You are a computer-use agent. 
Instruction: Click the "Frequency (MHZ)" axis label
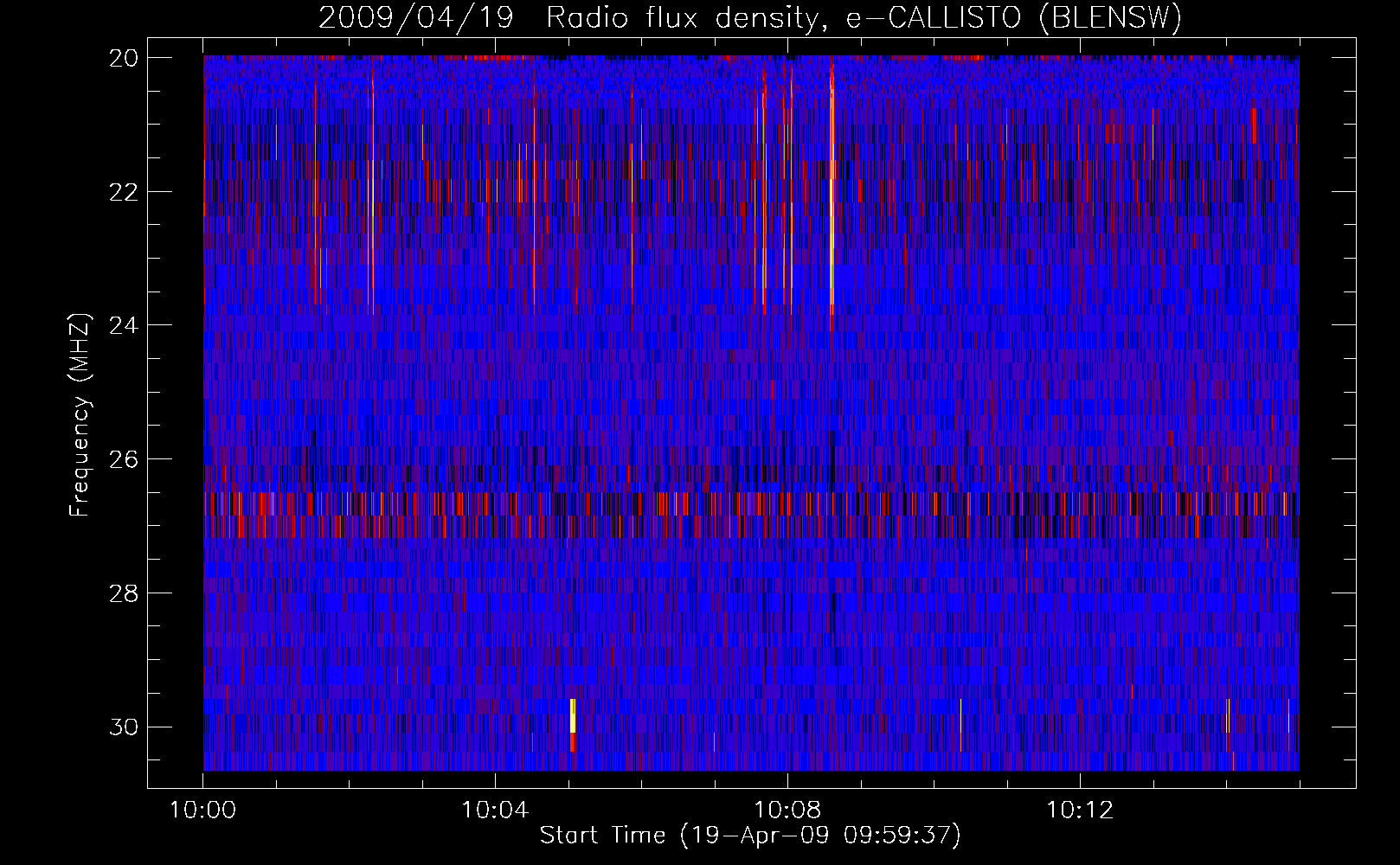(x=80, y=415)
